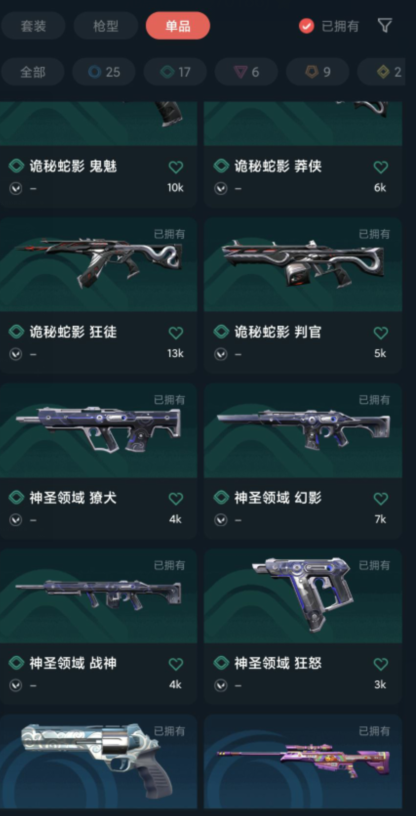Select the 单品 tab
Viewport: 416px width, 816px height.
(178, 26)
